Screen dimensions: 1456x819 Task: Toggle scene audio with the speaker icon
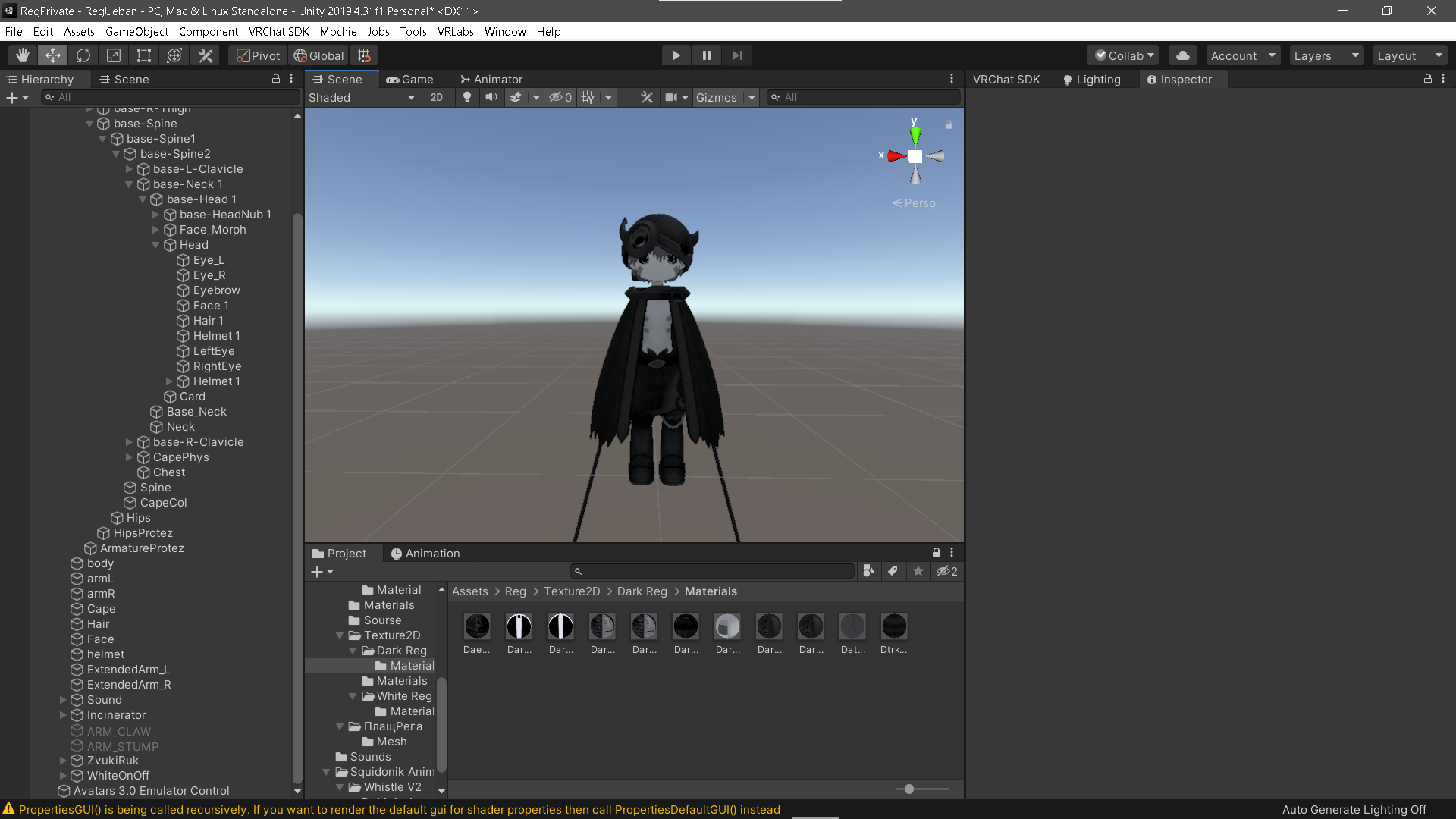(x=491, y=97)
